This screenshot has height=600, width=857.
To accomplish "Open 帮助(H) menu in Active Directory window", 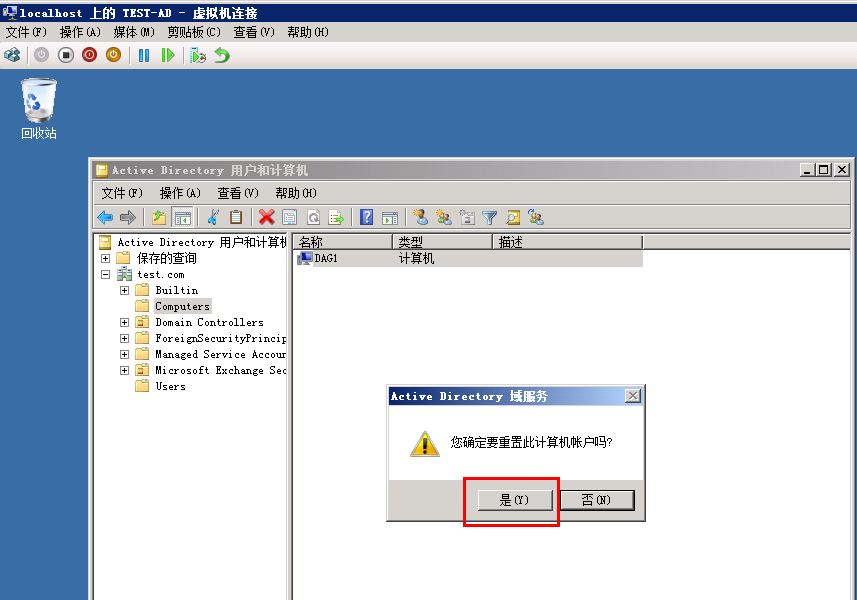I will point(296,193).
